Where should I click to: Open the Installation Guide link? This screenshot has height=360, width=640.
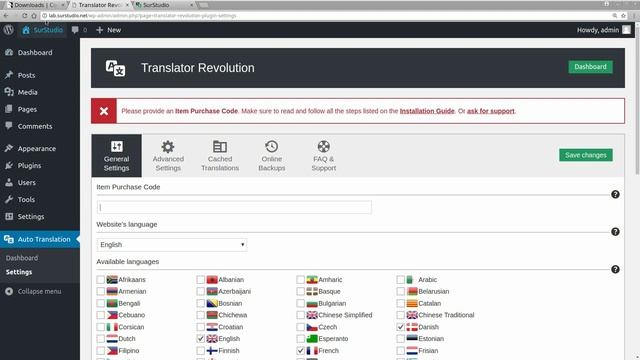(x=427, y=111)
